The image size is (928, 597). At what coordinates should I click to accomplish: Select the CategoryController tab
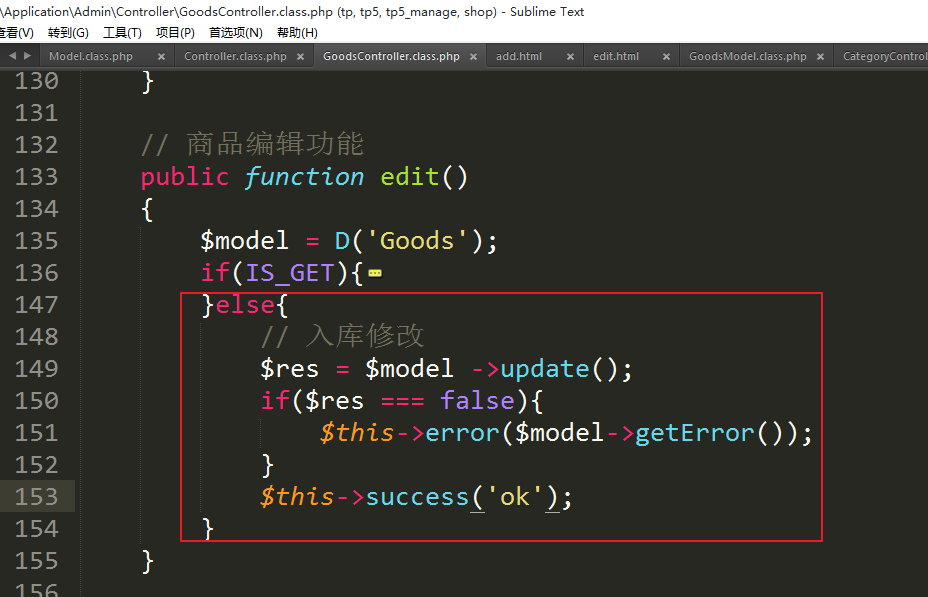884,57
